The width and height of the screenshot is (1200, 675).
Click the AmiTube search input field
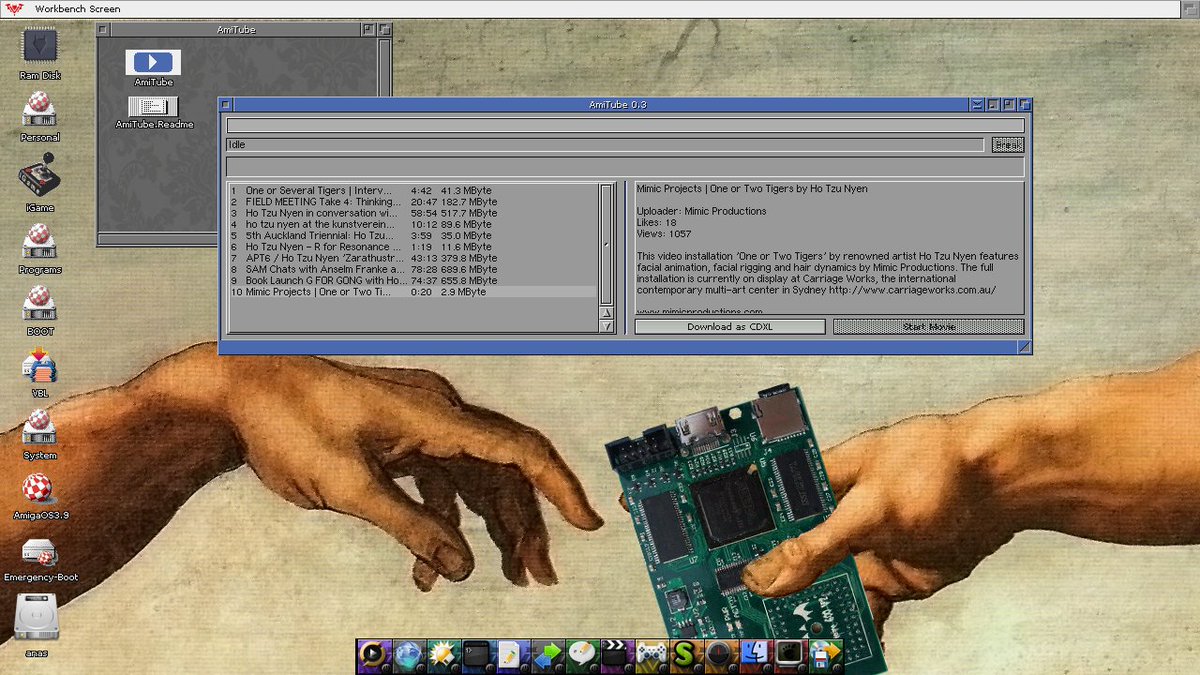tap(625, 126)
